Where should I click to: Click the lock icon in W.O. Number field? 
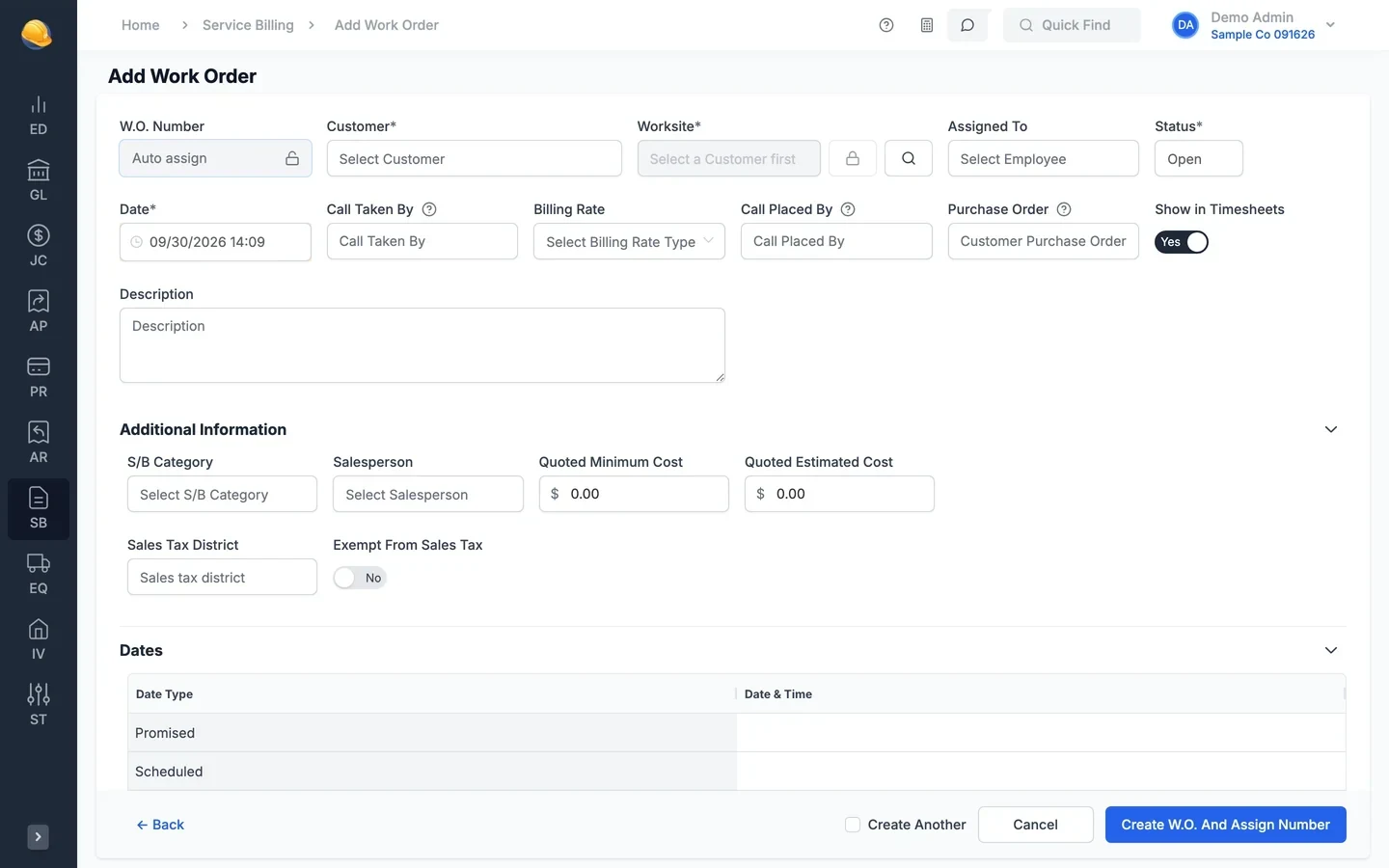pos(292,158)
